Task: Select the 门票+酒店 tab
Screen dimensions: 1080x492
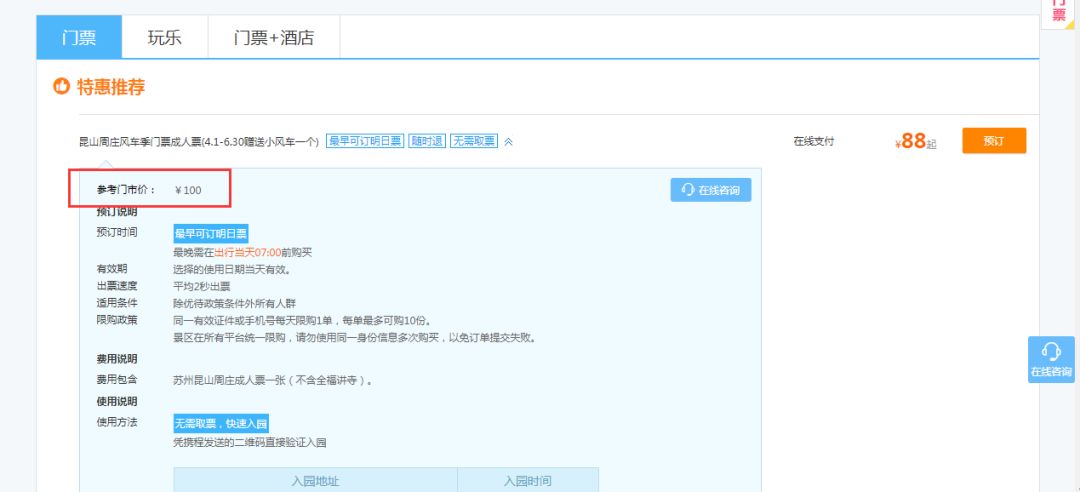Action: pyautogui.click(x=273, y=37)
